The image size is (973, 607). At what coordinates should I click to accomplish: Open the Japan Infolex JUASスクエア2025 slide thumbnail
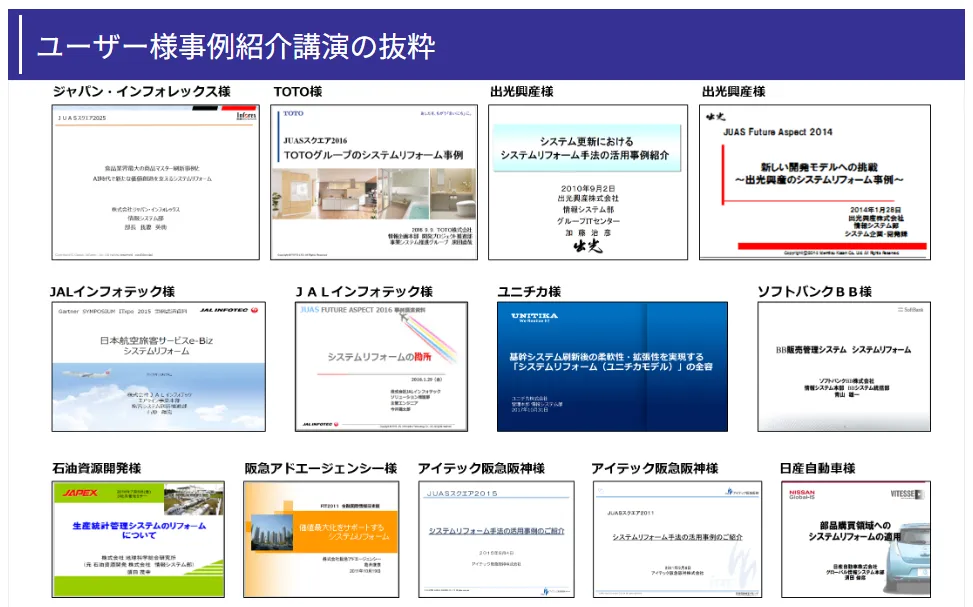coord(155,182)
